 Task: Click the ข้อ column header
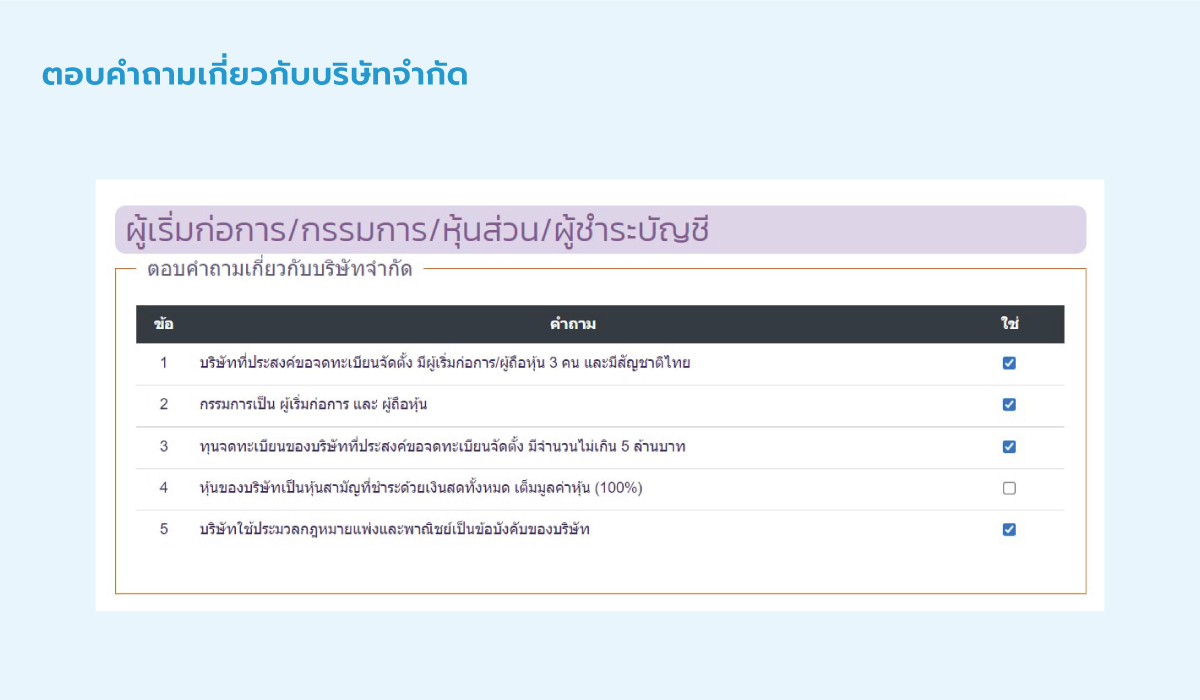[x=165, y=325]
